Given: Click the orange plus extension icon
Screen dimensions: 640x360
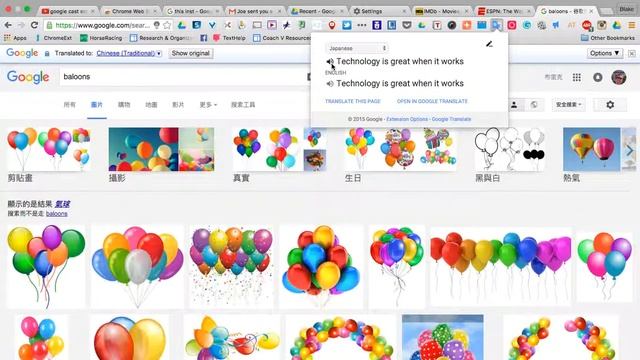Looking at the screenshot, I should [x=467, y=25].
